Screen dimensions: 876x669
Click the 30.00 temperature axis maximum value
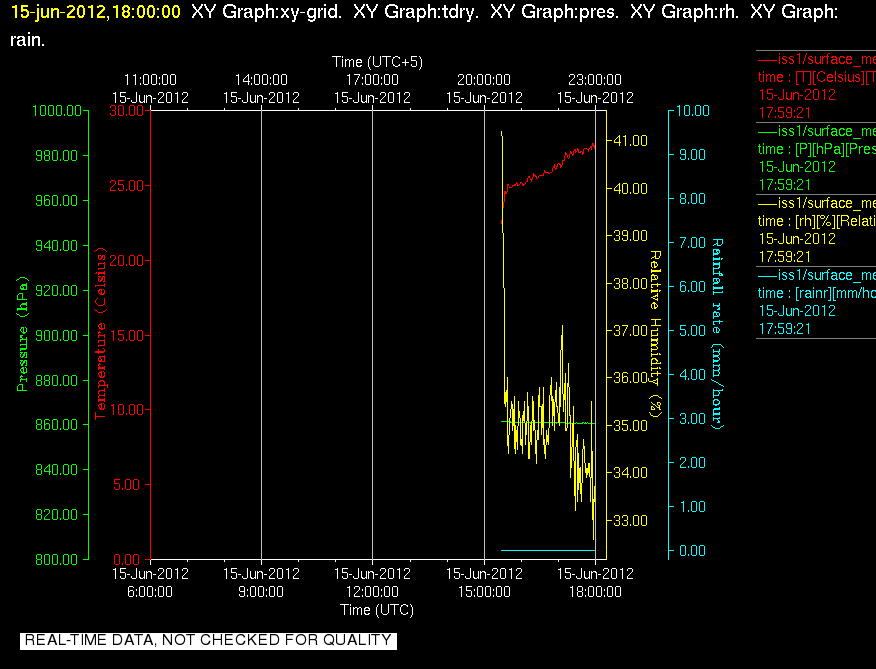126,111
